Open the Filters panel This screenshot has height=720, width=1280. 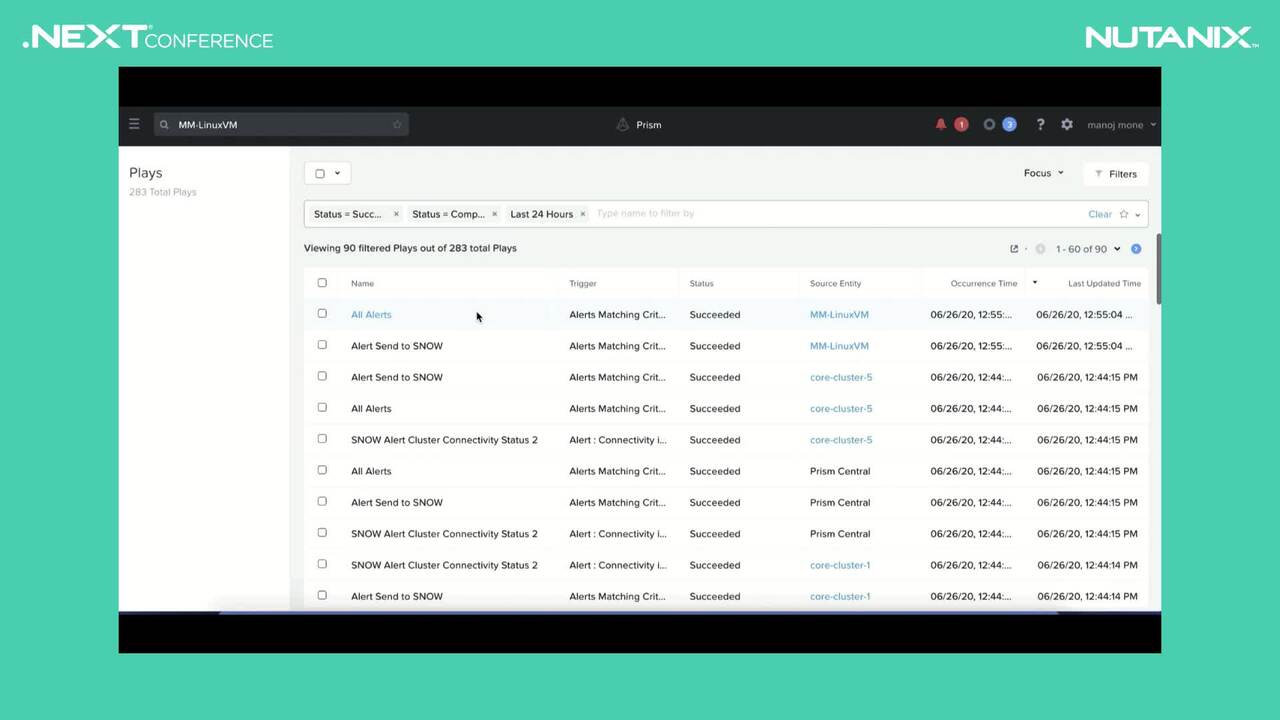[x=1116, y=174]
